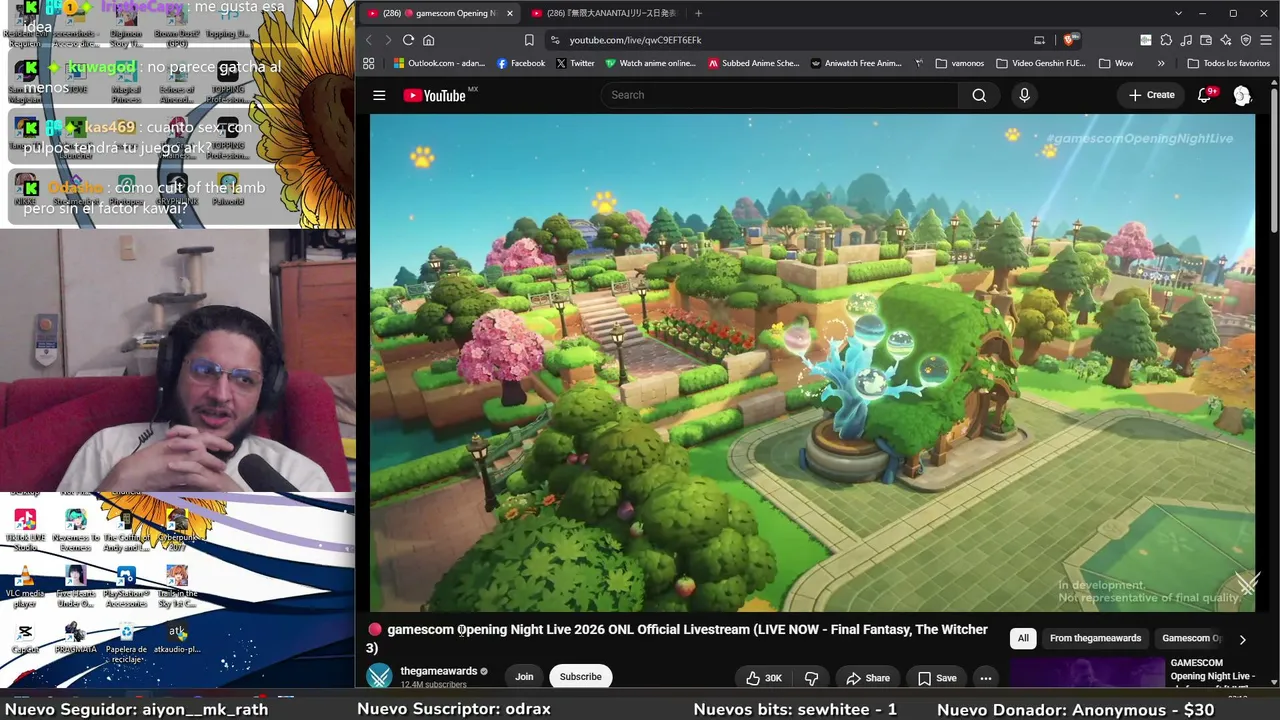This screenshot has width=1280, height=720.
Task: Share the livestream video
Action: click(x=868, y=678)
